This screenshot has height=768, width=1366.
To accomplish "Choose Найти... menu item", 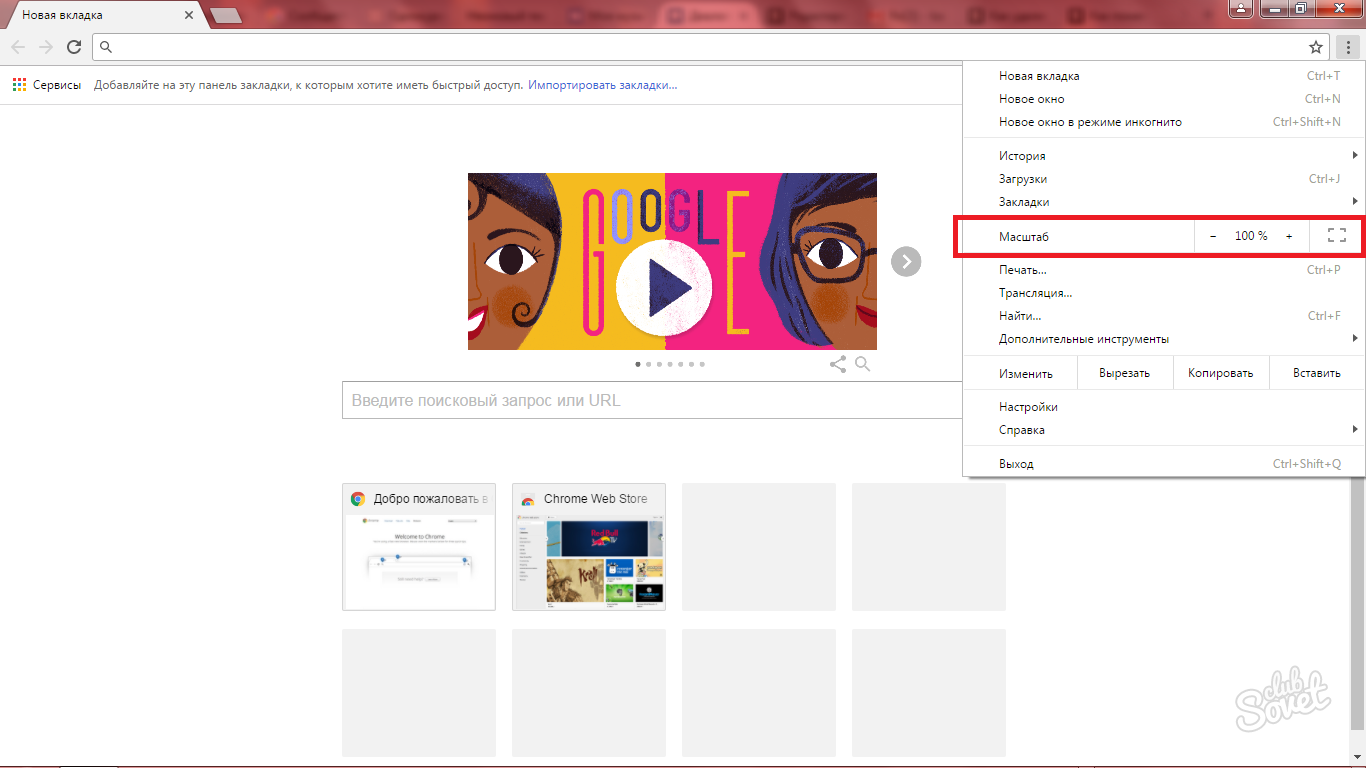I will click(x=1162, y=316).
